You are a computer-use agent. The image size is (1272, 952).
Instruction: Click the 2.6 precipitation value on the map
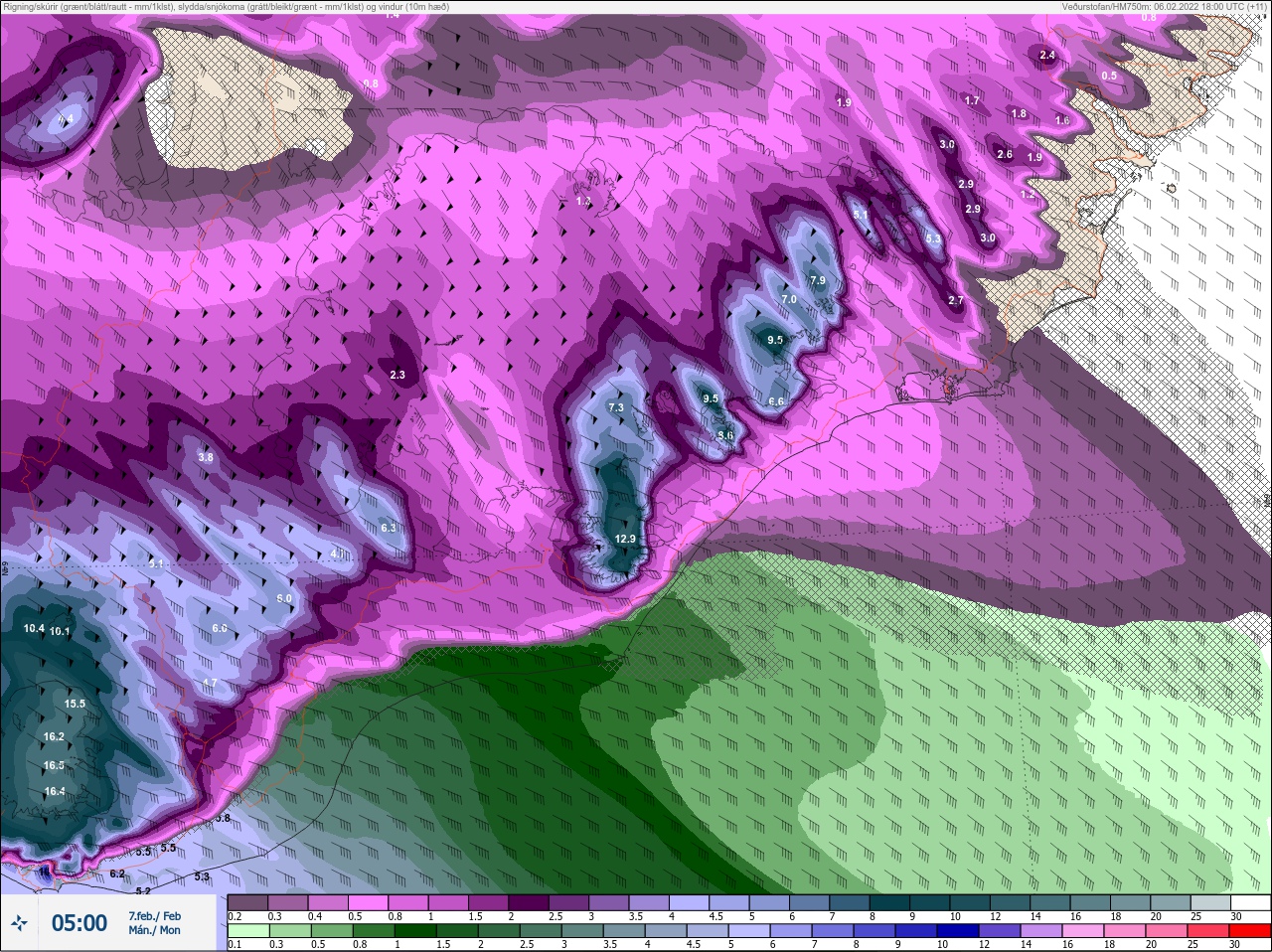tap(1005, 154)
